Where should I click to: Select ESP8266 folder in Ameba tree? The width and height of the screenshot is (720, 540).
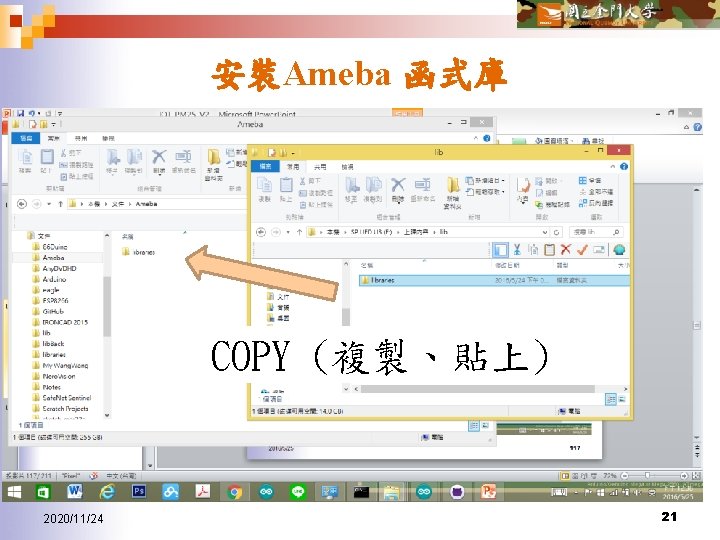(x=51, y=301)
